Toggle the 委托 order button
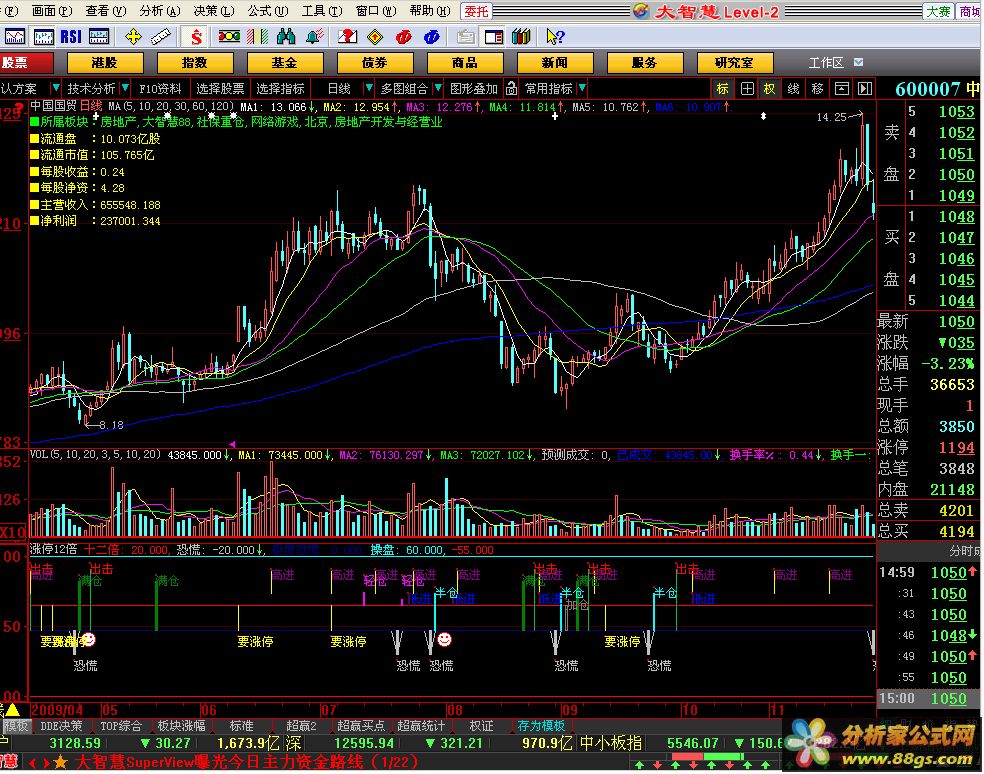984x774 pixels. click(x=476, y=11)
